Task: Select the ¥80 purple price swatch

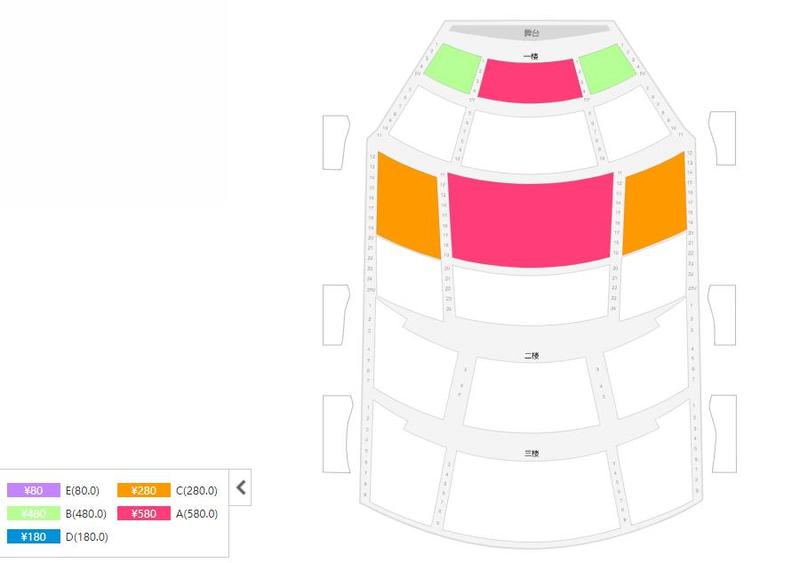Action: [x=34, y=491]
